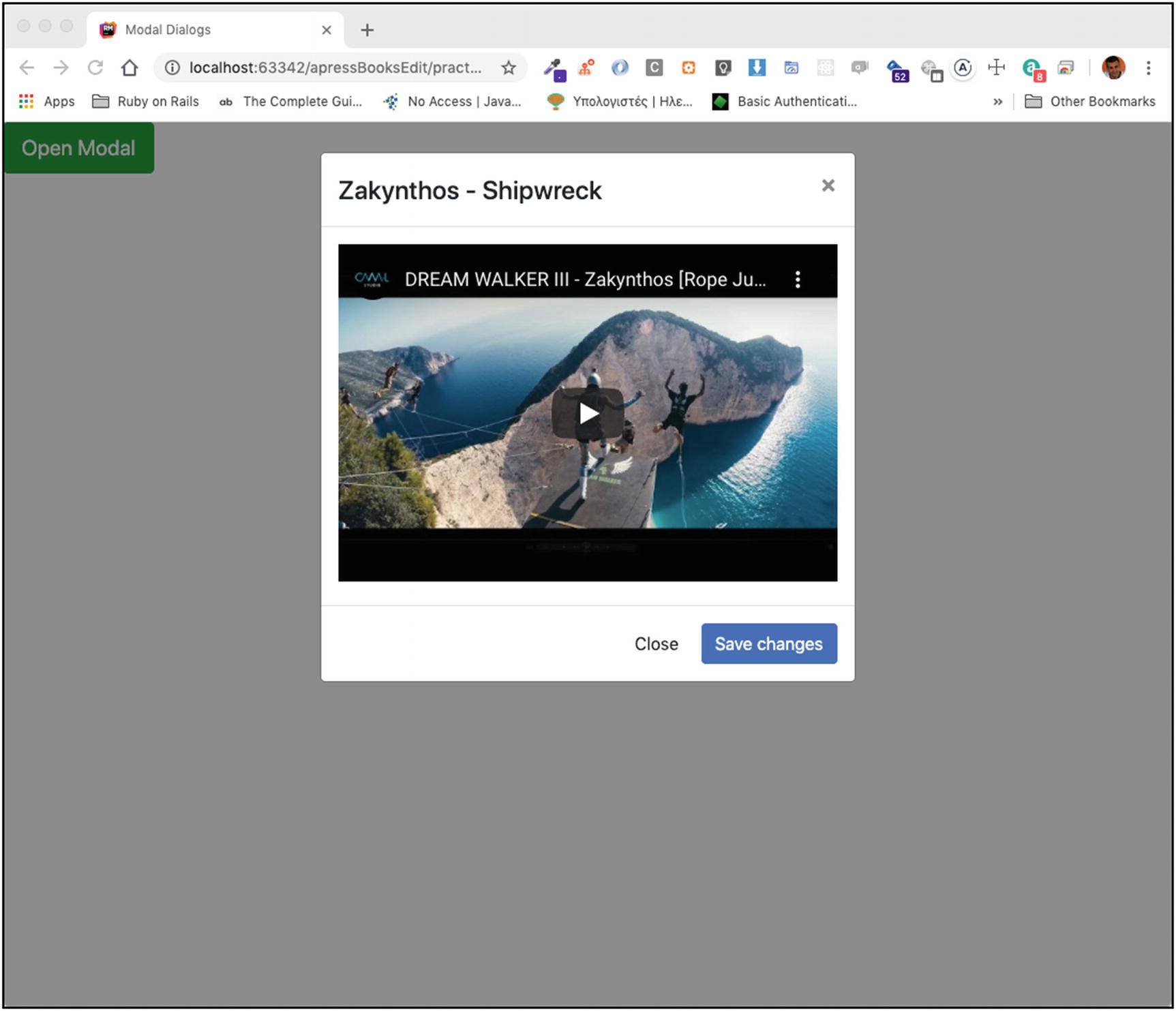Bookmark this page with the star icon
Viewport: 1176px width, 1011px height.
pyautogui.click(x=509, y=67)
